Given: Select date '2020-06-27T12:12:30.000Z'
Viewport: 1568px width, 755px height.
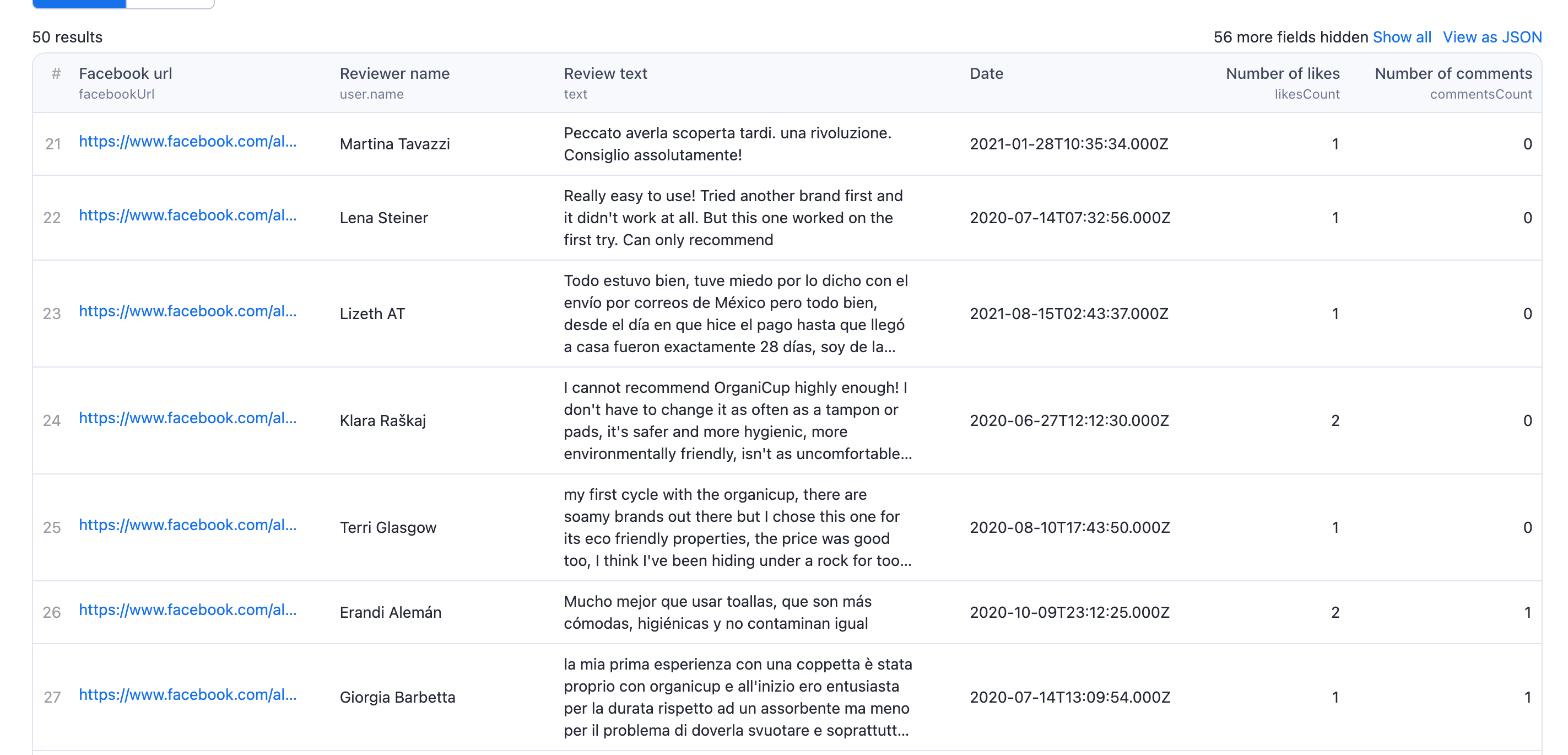Looking at the screenshot, I should (1069, 420).
